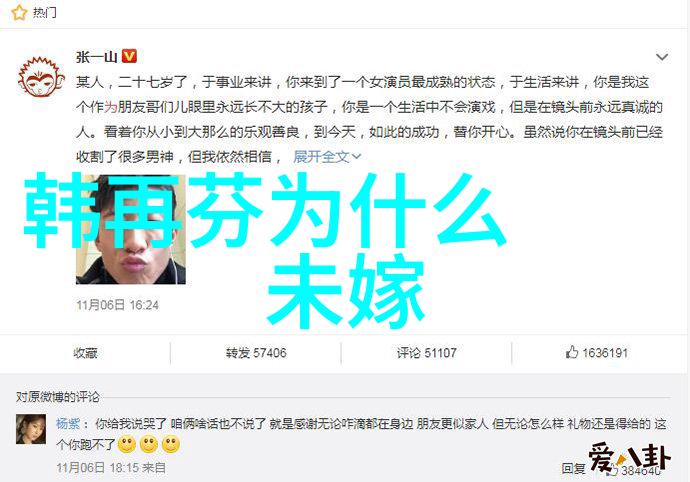690x482 pixels.
Task: Open the 杨紫 username link
Action: pos(68,423)
